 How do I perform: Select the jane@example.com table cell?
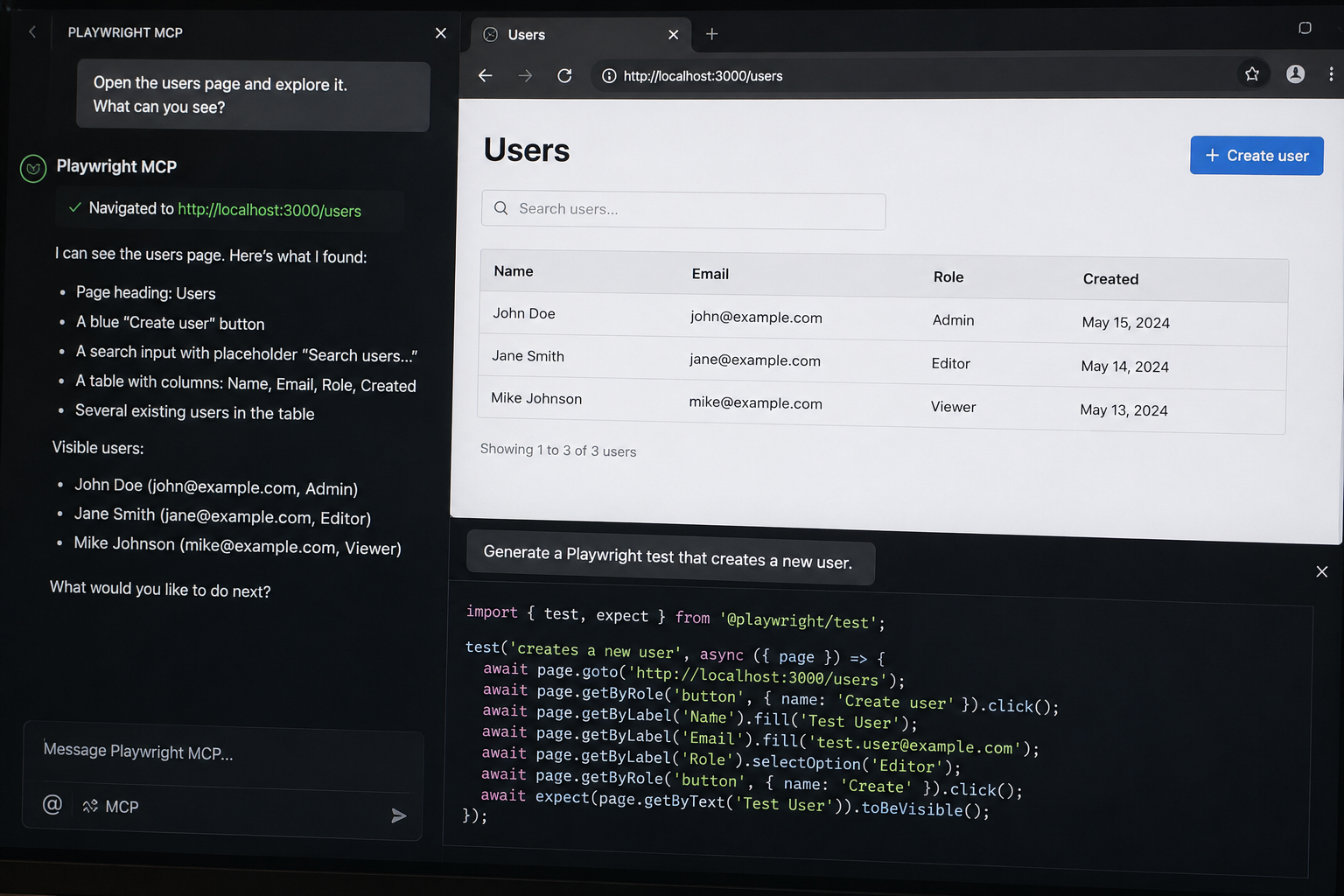pyautogui.click(x=755, y=360)
